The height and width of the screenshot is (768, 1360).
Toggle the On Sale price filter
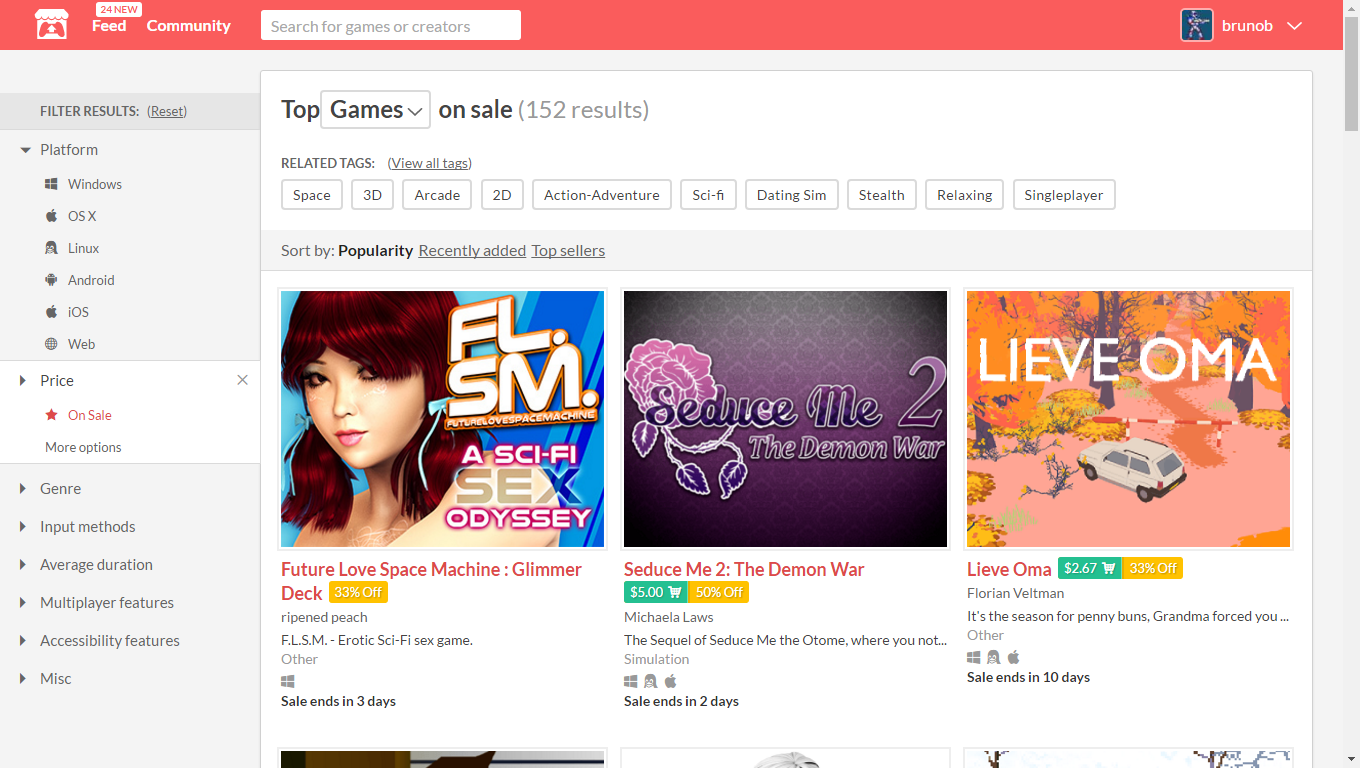(x=89, y=415)
